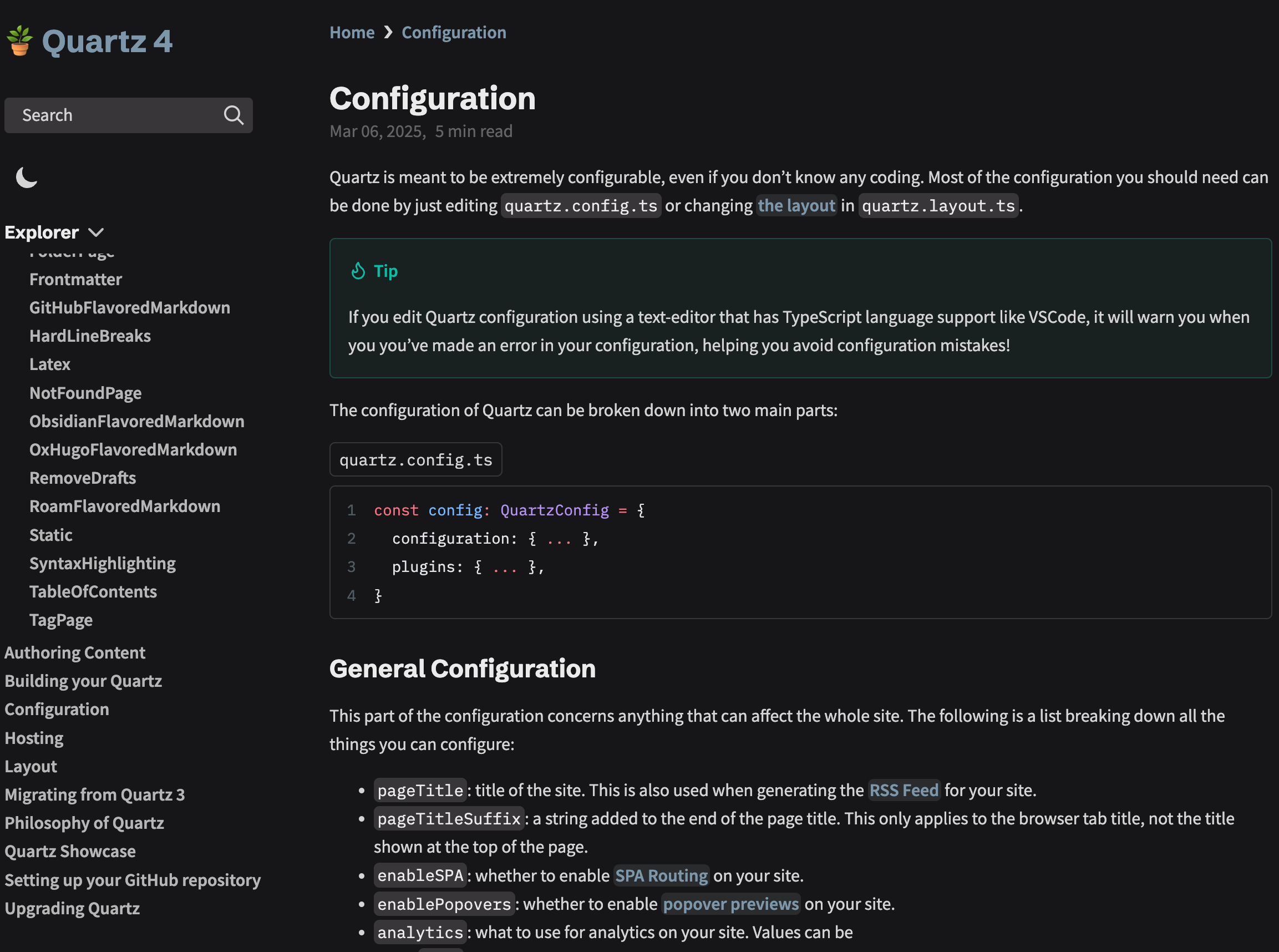
Task: Open RemoveDrafts in the explorer
Action: click(83, 478)
